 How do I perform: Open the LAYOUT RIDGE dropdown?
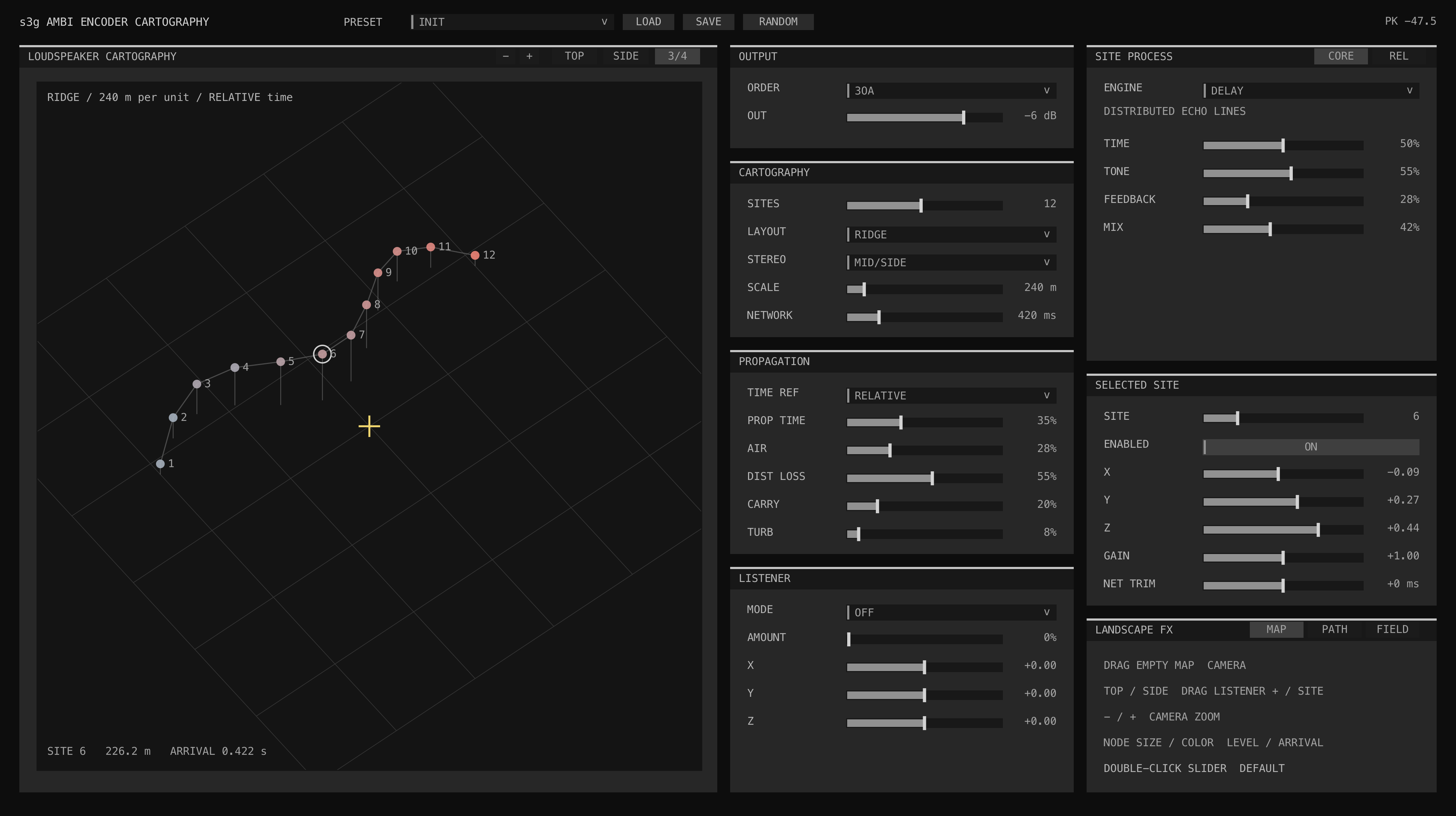coord(951,234)
